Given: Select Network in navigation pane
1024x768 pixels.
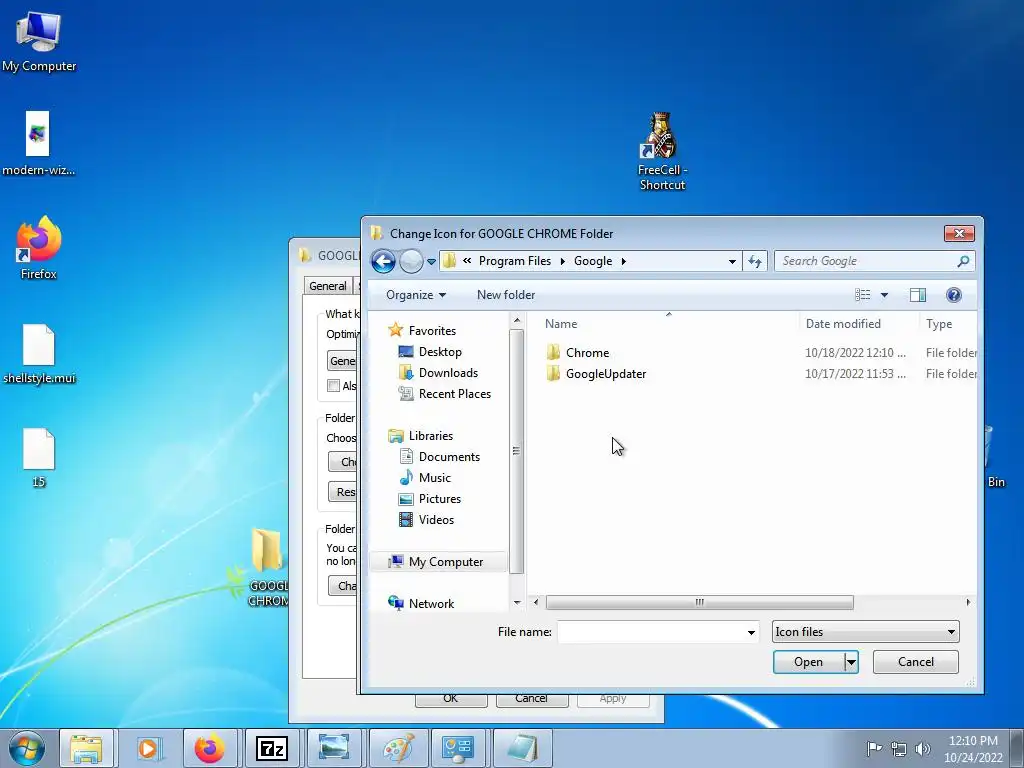Looking at the screenshot, I should pos(431,603).
